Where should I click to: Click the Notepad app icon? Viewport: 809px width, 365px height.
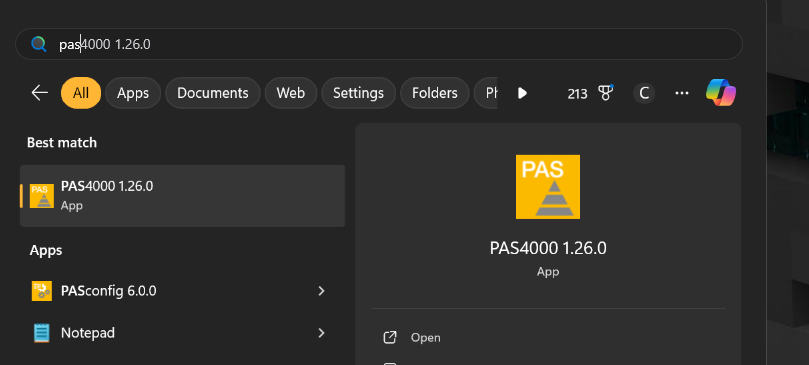click(x=42, y=333)
